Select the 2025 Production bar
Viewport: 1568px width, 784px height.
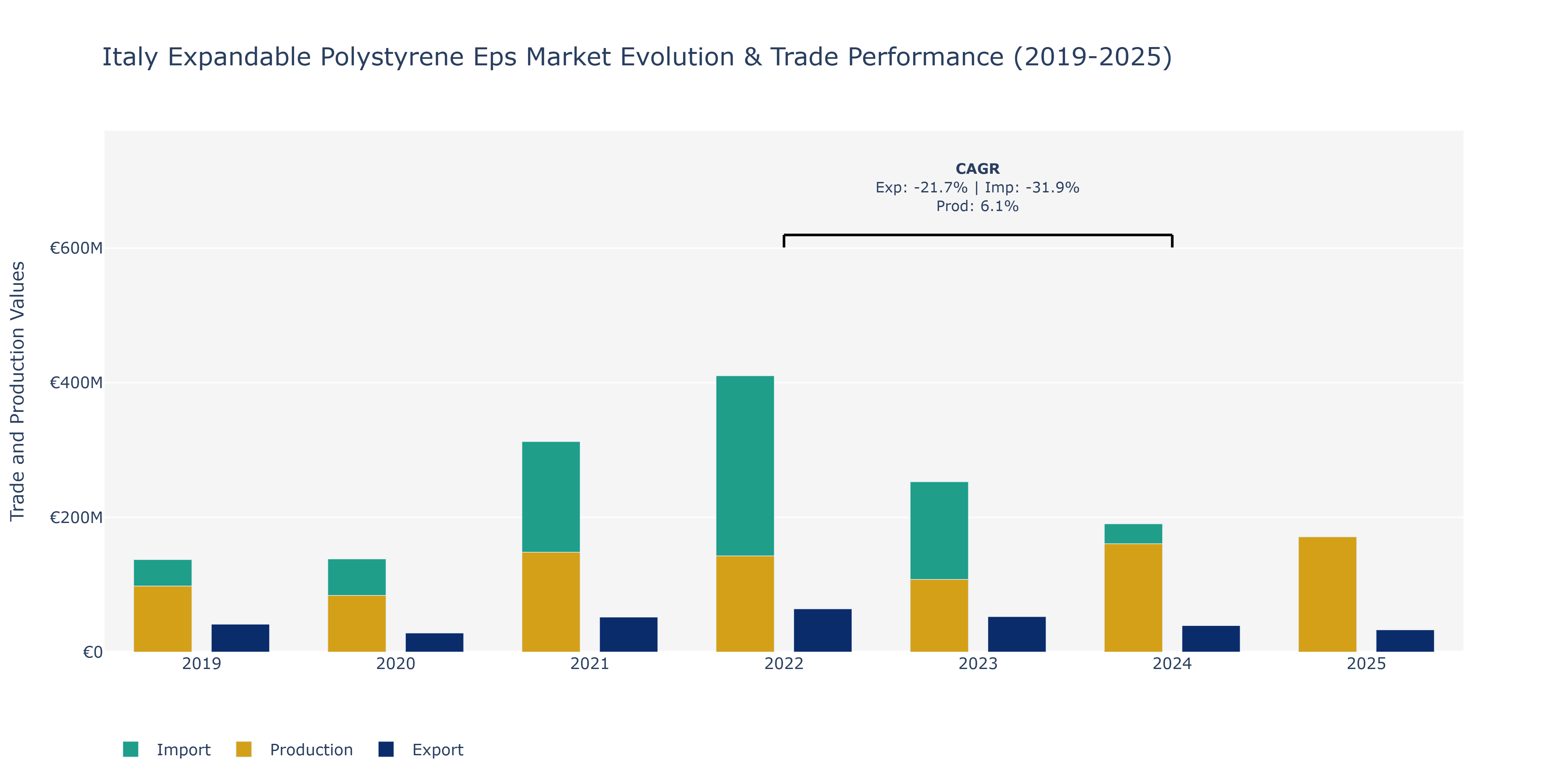(1328, 594)
